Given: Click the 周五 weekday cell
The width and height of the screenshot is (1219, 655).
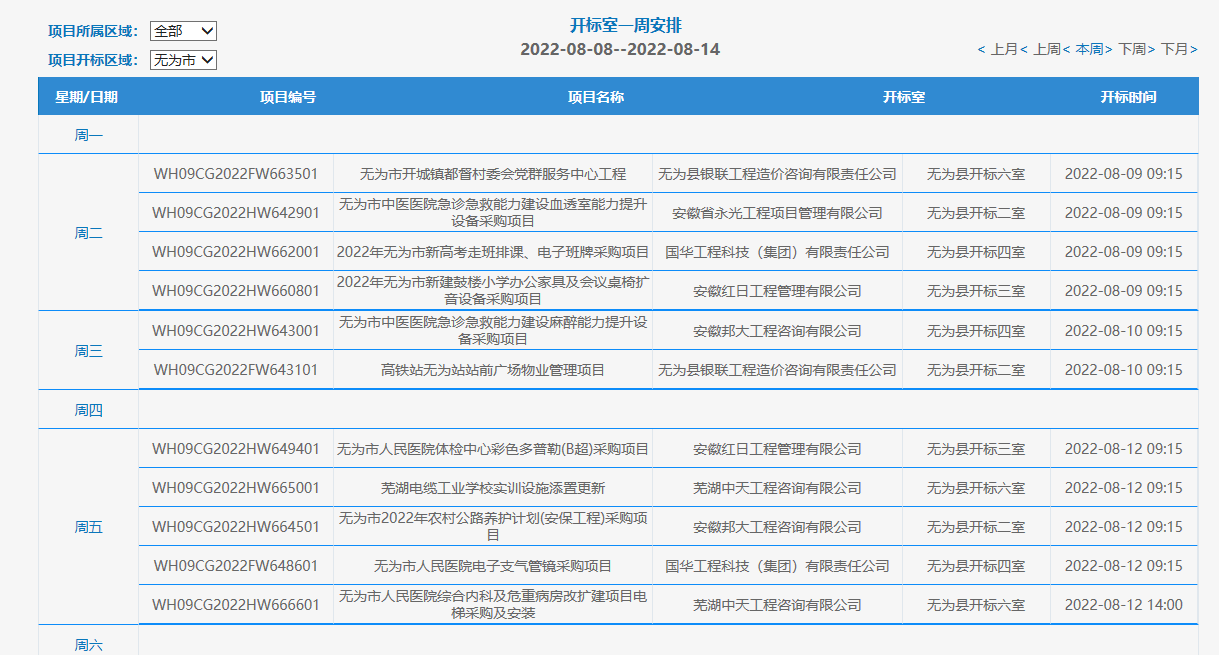Looking at the screenshot, I should (x=88, y=527).
